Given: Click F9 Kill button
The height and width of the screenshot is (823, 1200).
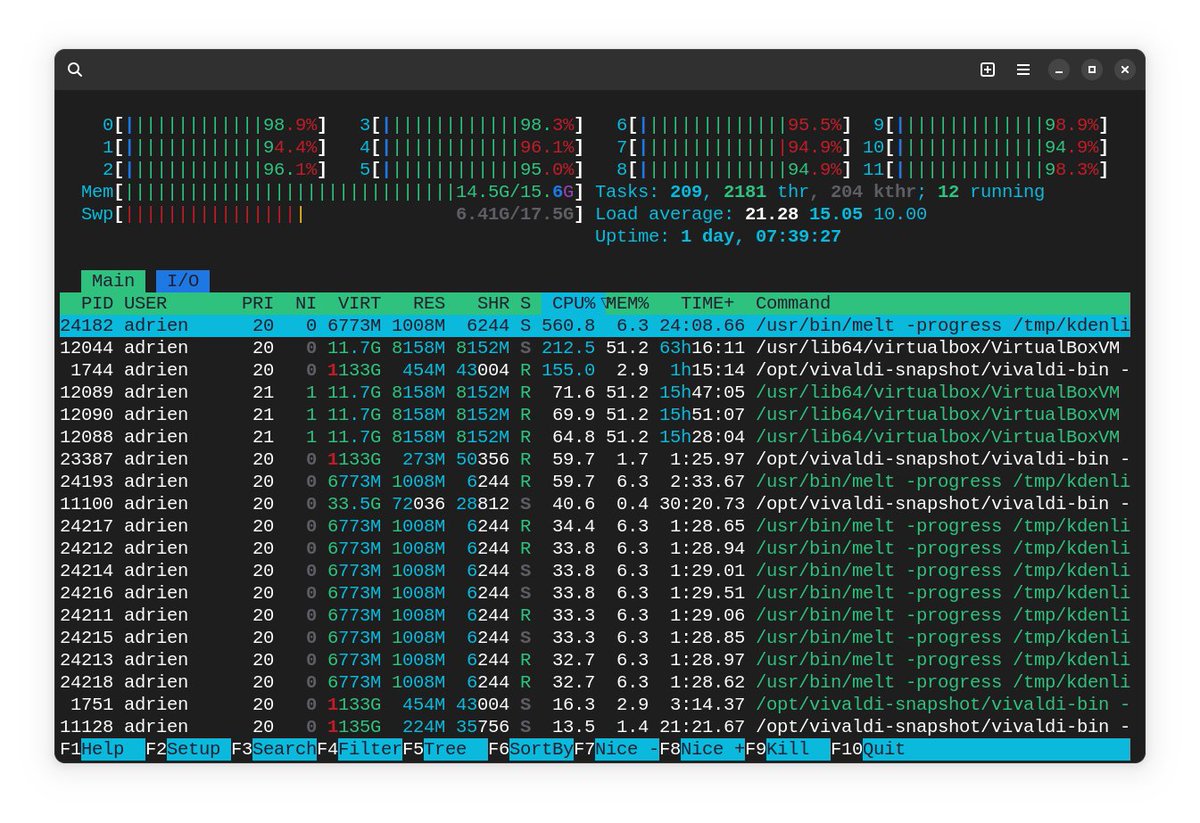Looking at the screenshot, I should (x=788, y=749).
